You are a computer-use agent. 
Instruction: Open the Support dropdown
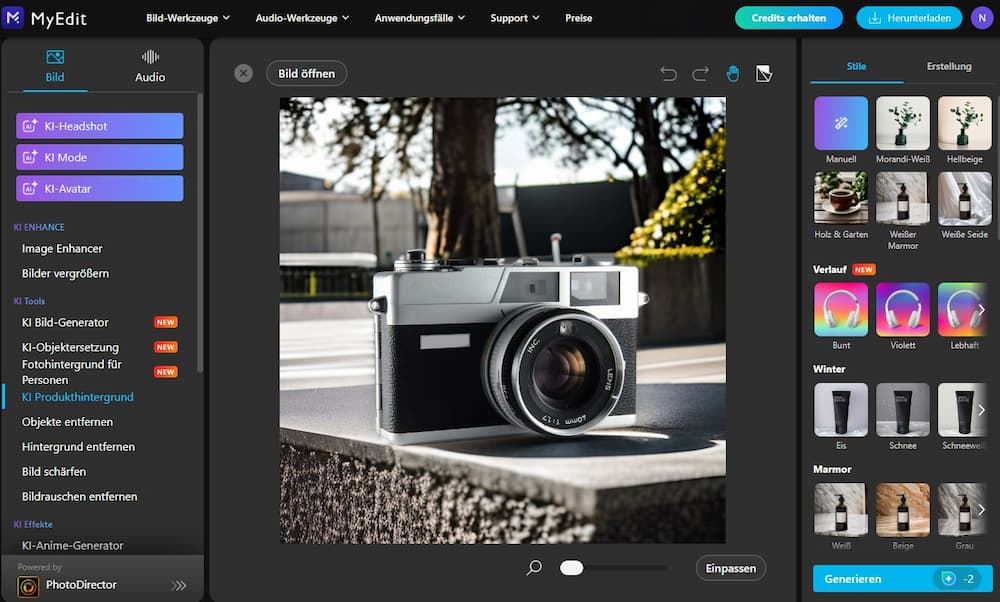pyautogui.click(x=515, y=18)
